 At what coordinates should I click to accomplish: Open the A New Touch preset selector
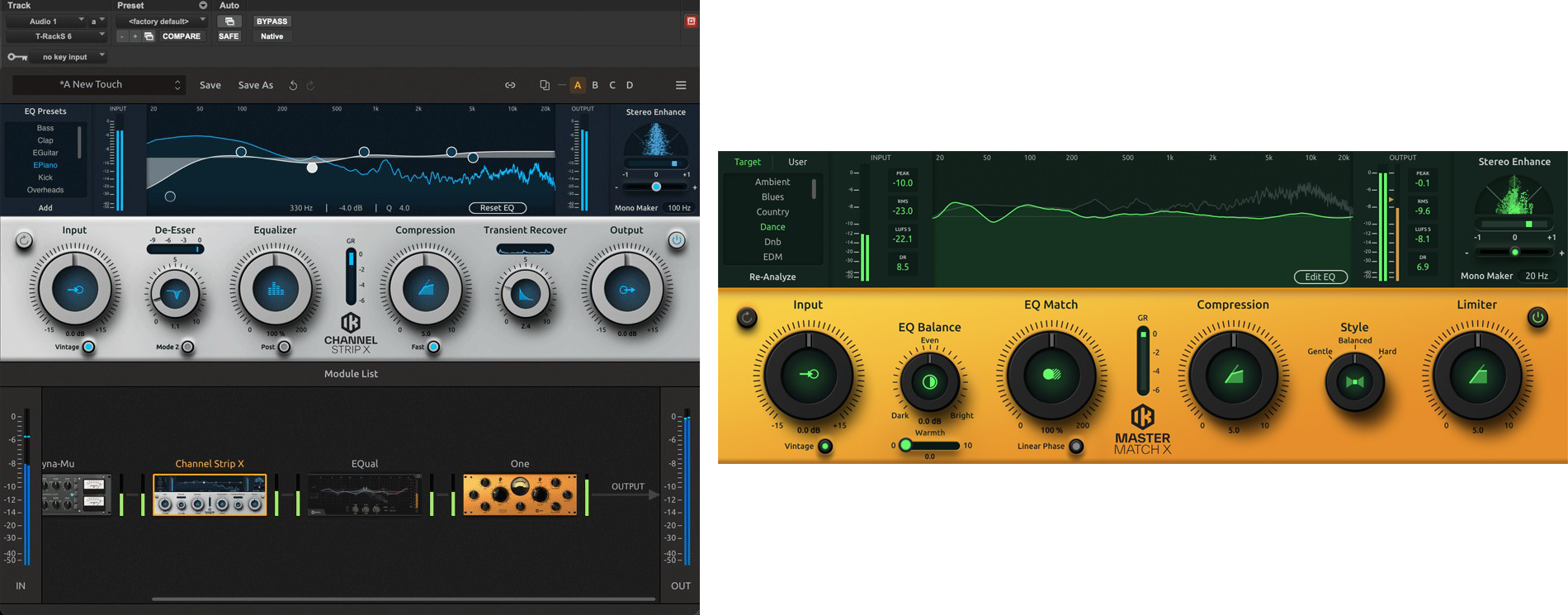[98, 85]
